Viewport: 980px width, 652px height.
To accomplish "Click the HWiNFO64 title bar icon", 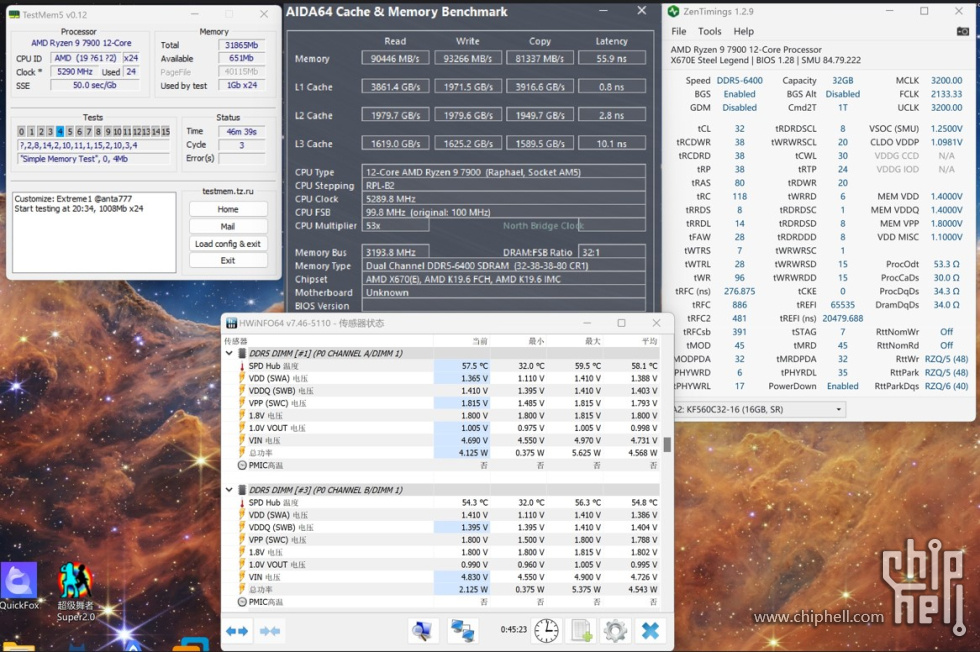I will 231,323.
